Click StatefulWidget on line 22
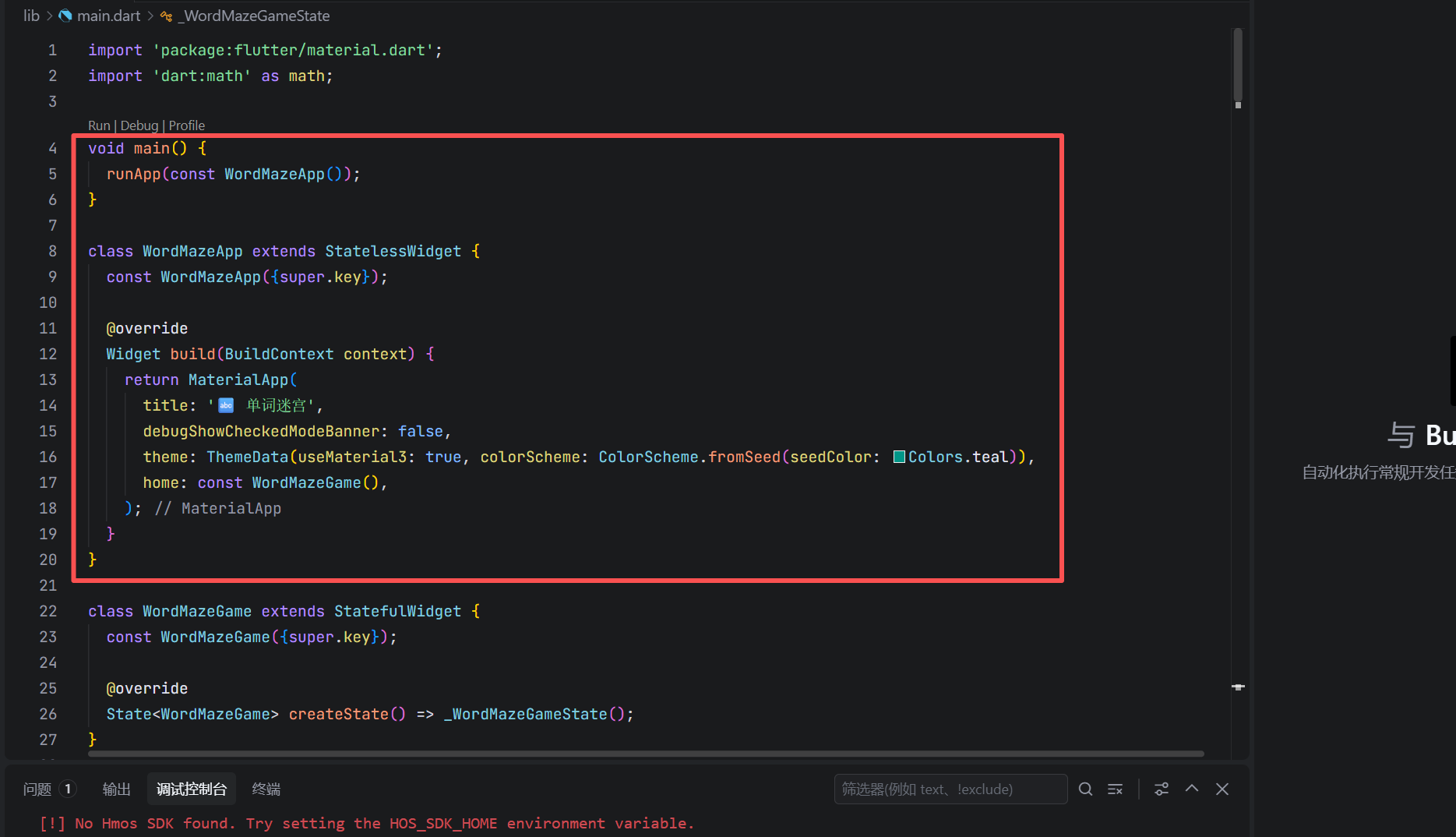This screenshot has height=837, width=1456. click(398, 611)
